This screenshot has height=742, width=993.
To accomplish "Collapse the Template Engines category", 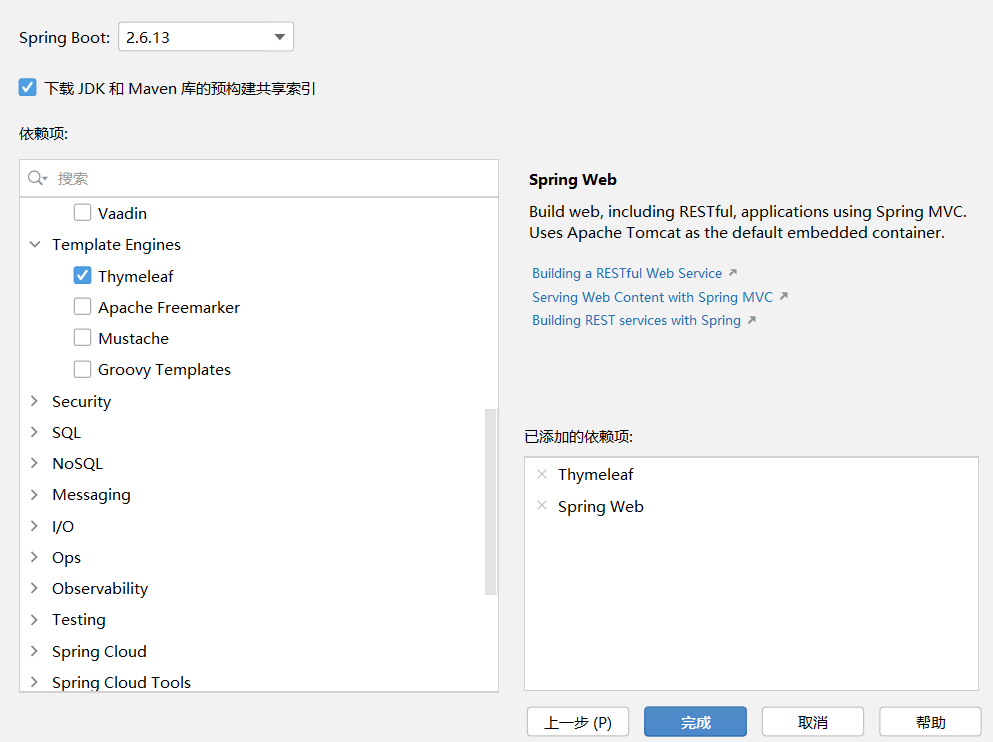I will pyautogui.click(x=35, y=244).
